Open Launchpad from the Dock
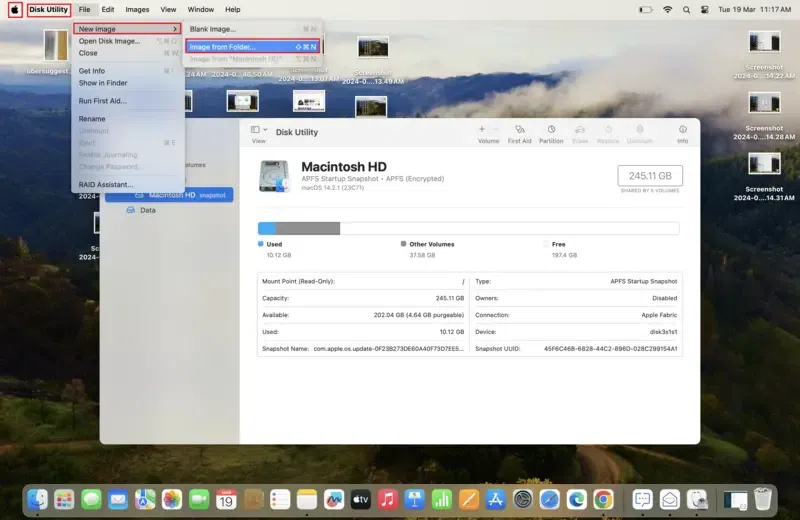The height and width of the screenshot is (520, 800). click(x=64, y=500)
